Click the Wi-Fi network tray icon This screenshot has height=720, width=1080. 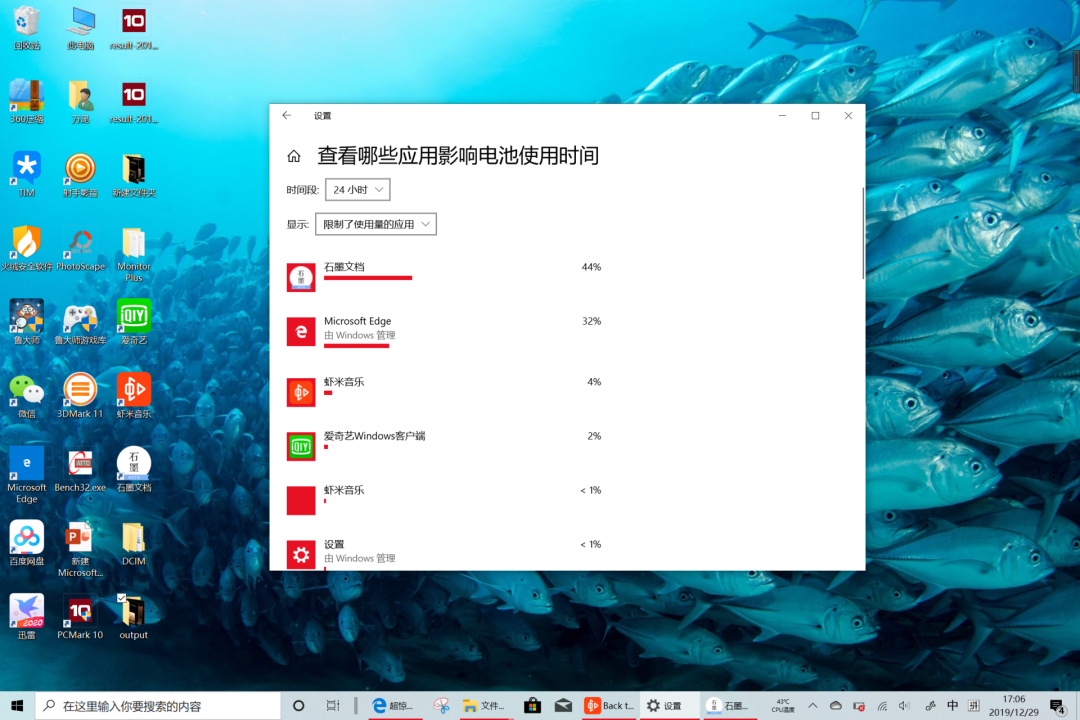click(882, 706)
